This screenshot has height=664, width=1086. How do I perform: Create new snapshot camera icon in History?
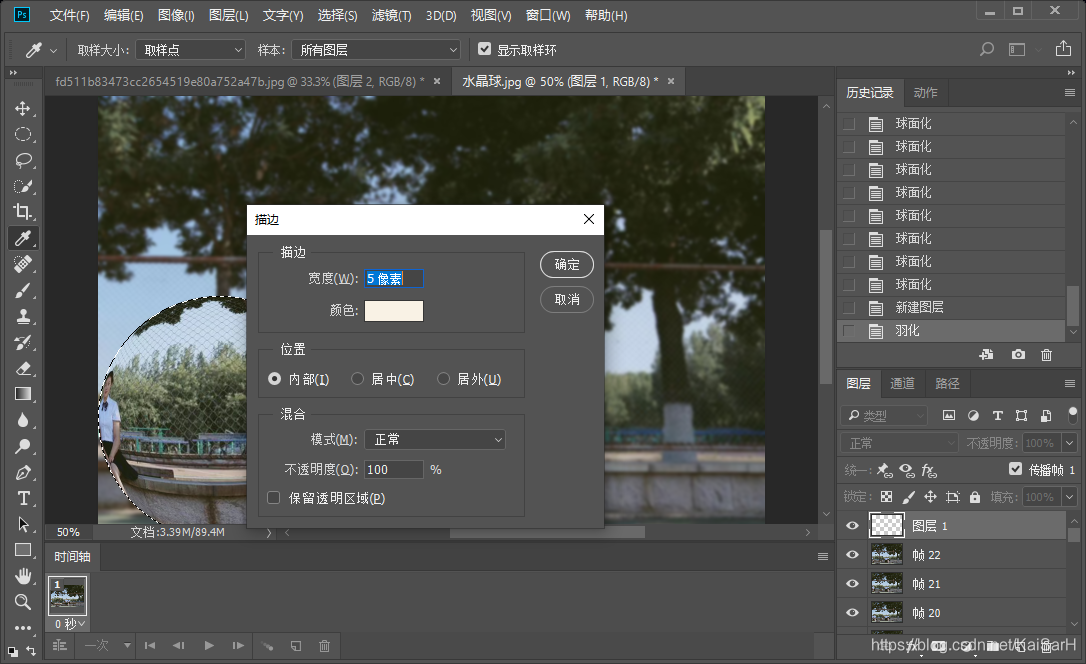click(1017, 355)
